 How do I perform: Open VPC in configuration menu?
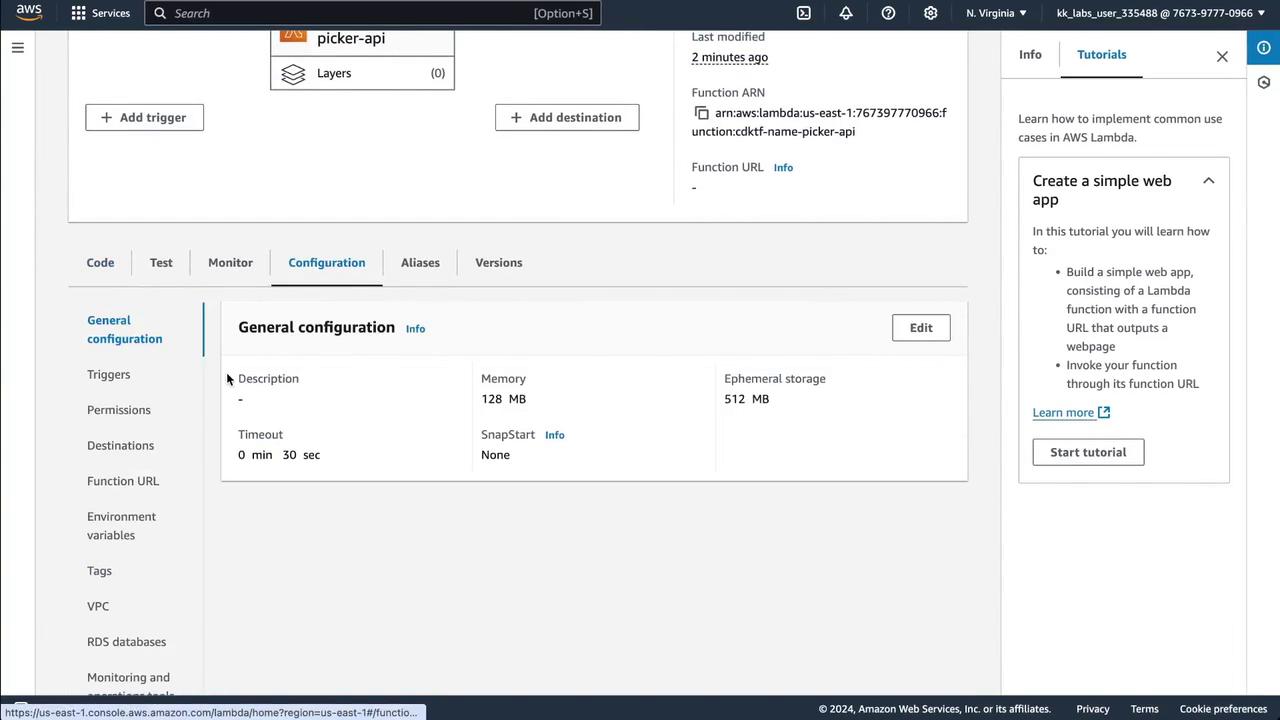click(x=98, y=606)
